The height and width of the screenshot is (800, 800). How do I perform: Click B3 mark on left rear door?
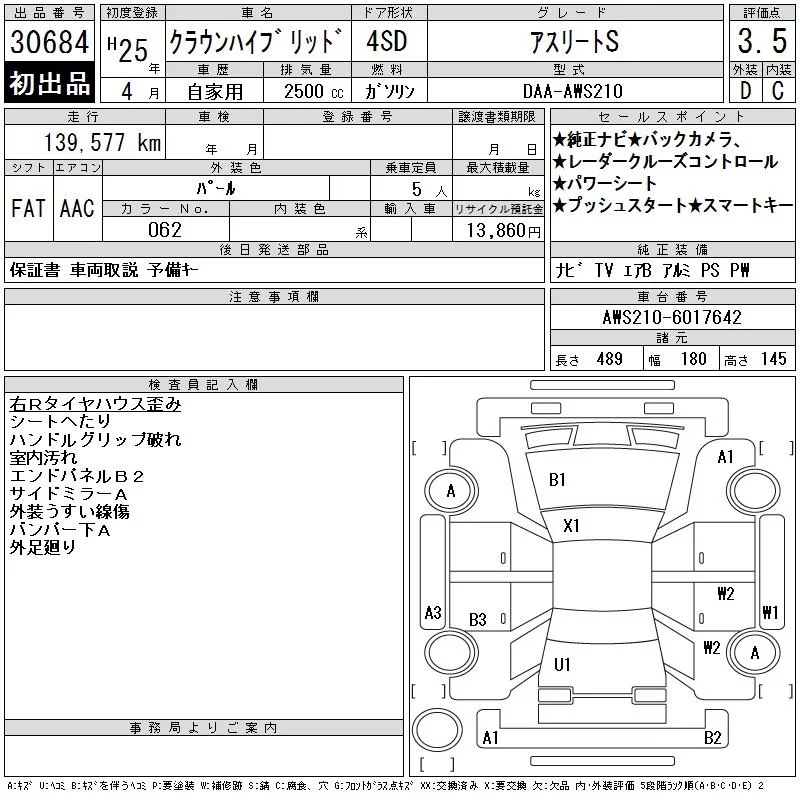point(478,620)
